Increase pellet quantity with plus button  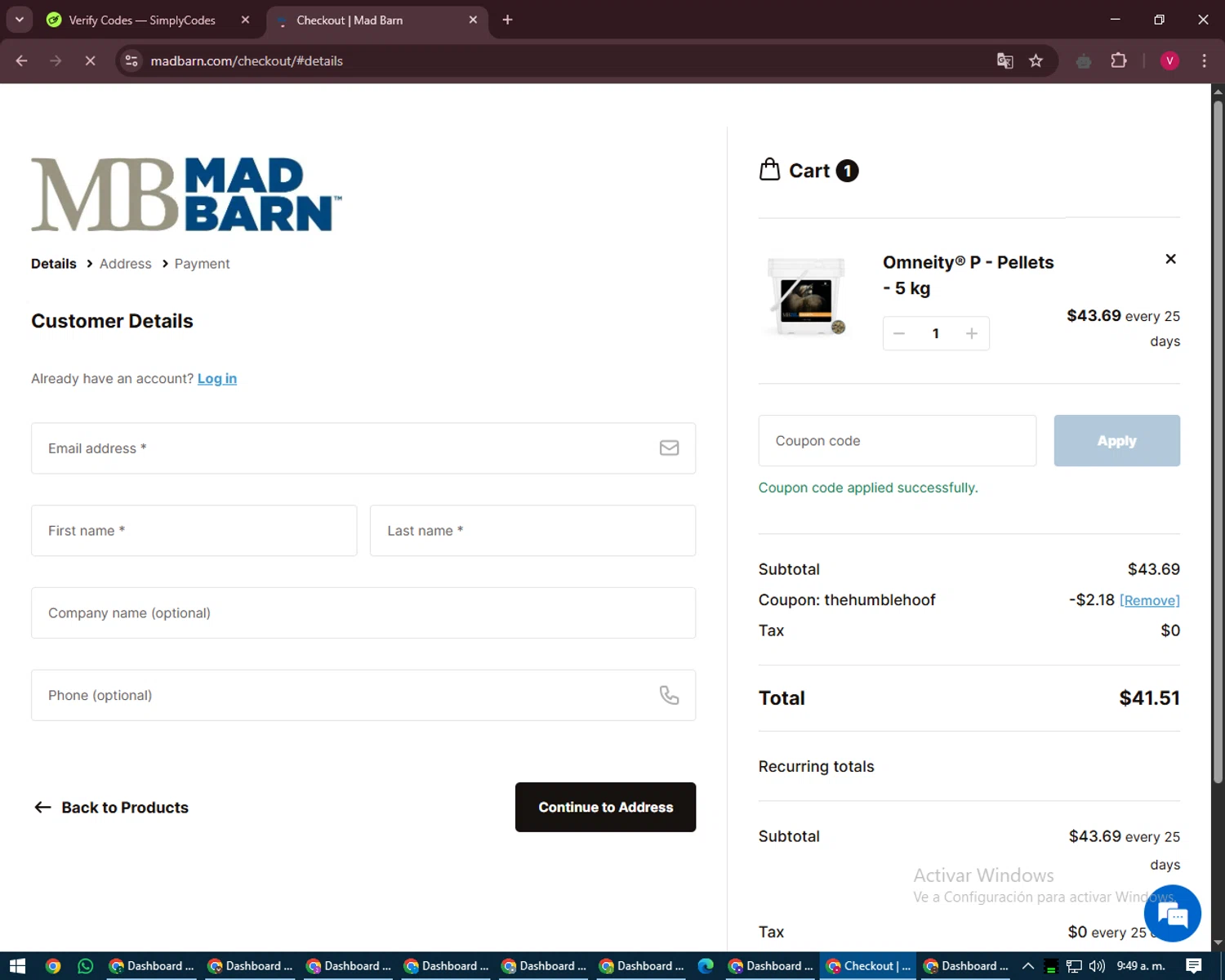coord(971,333)
